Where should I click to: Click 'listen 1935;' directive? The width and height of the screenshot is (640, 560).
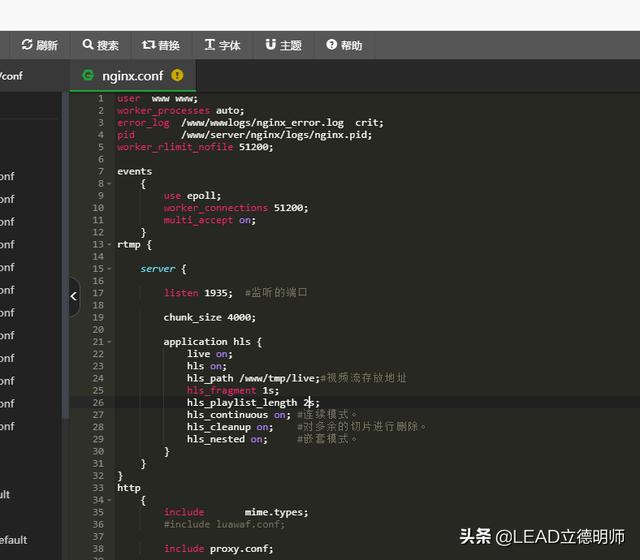(198, 293)
